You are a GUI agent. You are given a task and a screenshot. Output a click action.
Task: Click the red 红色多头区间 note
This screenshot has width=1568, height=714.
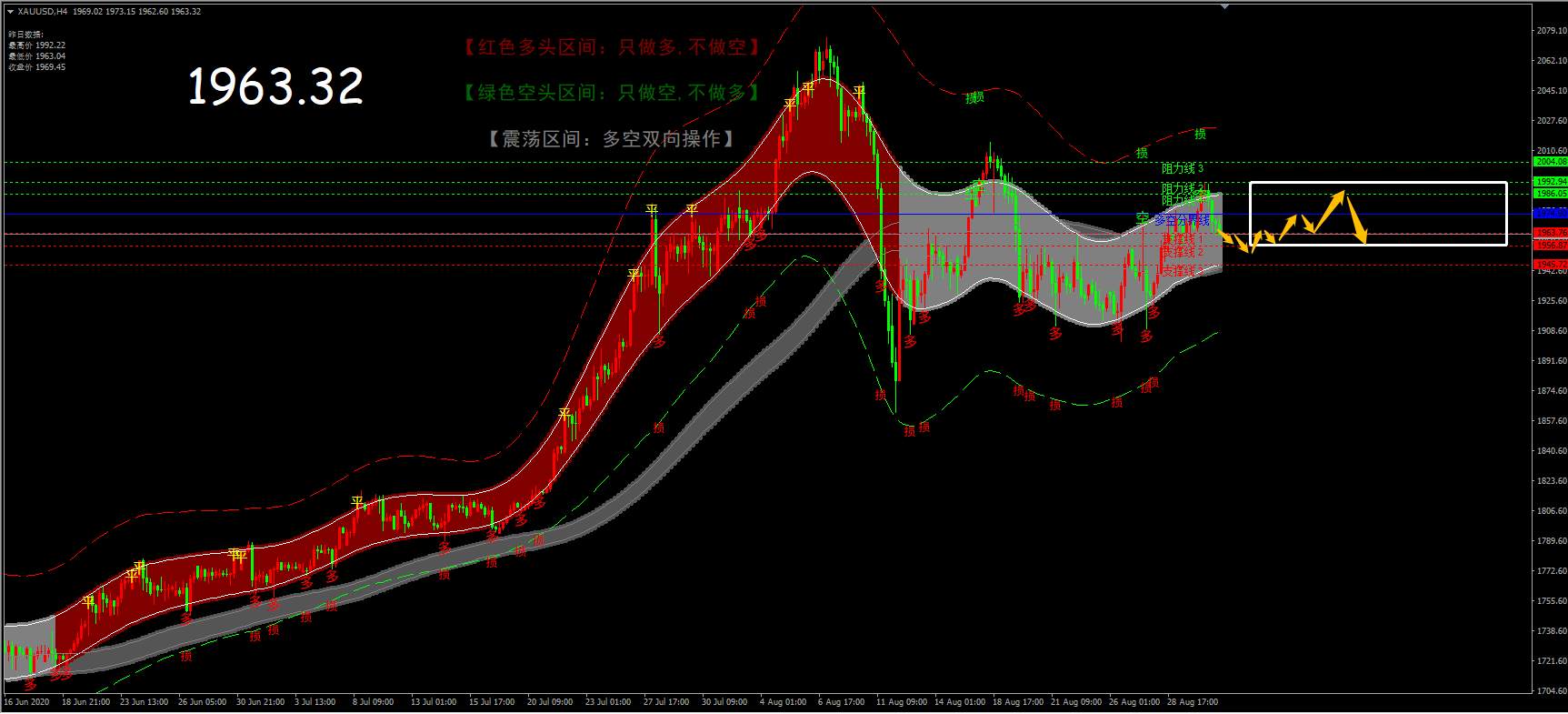[x=611, y=47]
